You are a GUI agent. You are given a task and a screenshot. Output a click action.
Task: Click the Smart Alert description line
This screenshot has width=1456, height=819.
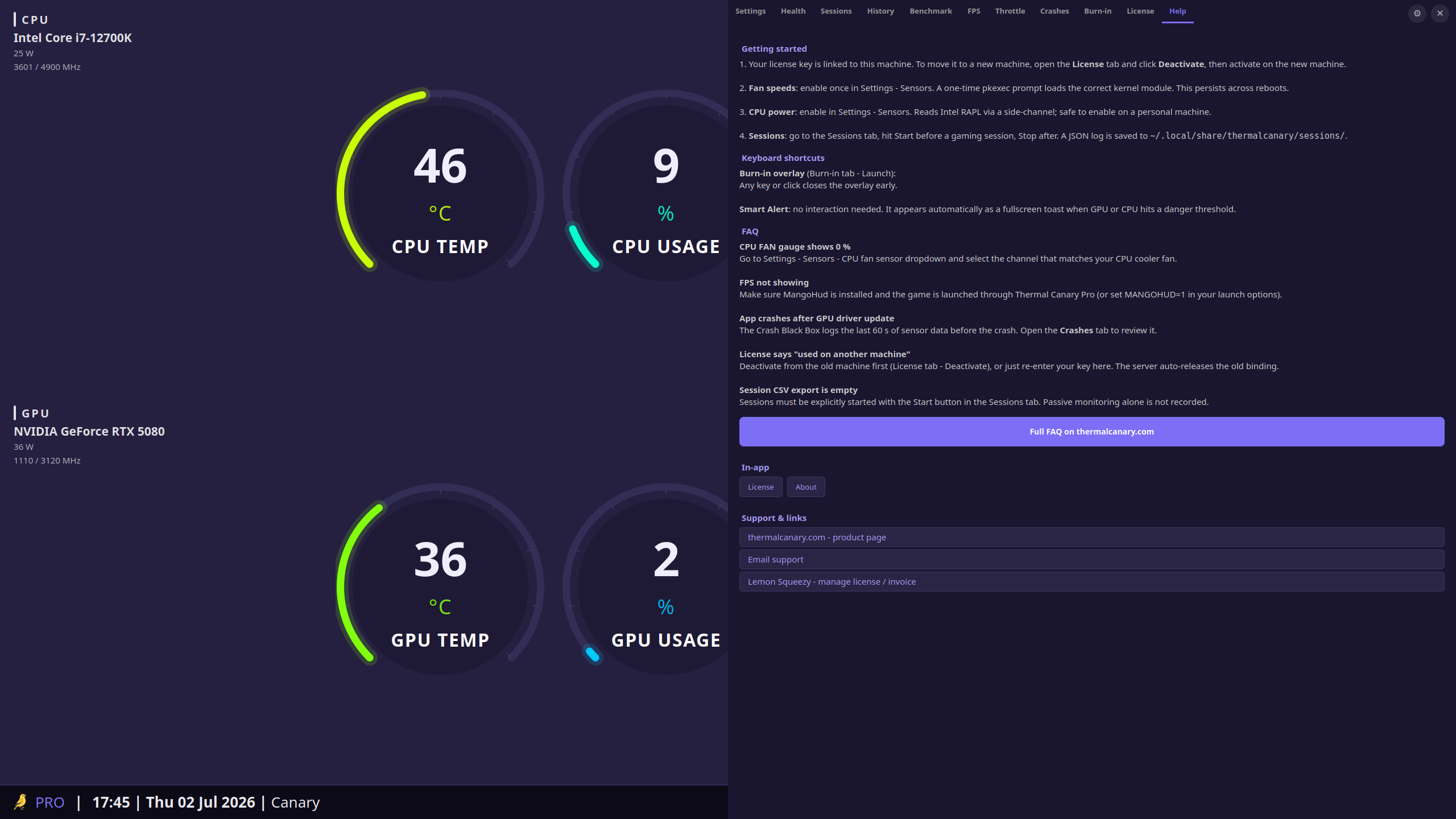tap(987, 209)
